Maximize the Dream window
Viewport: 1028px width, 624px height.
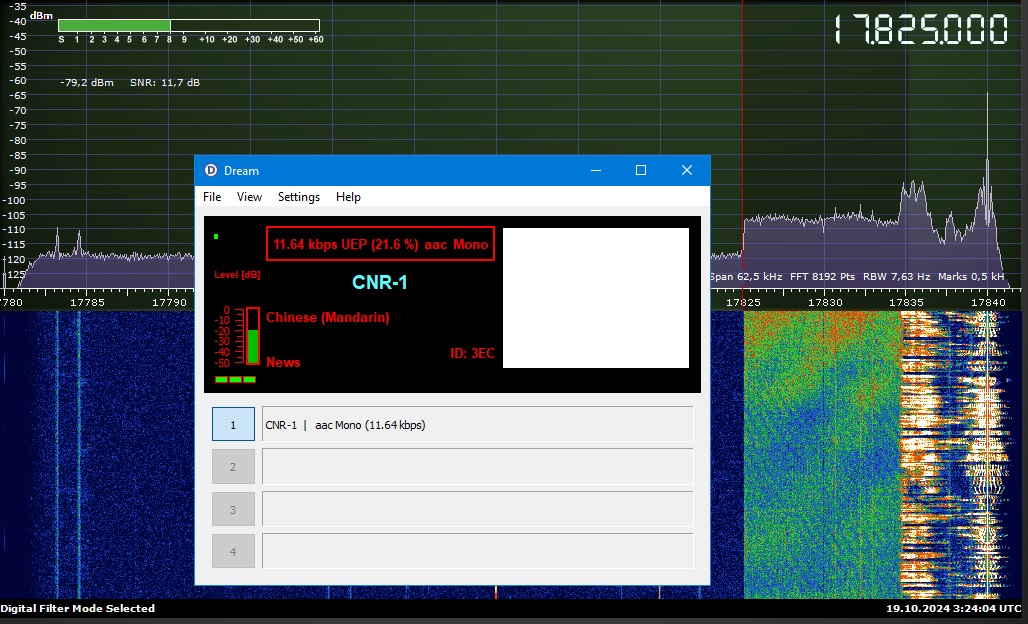[x=641, y=170]
